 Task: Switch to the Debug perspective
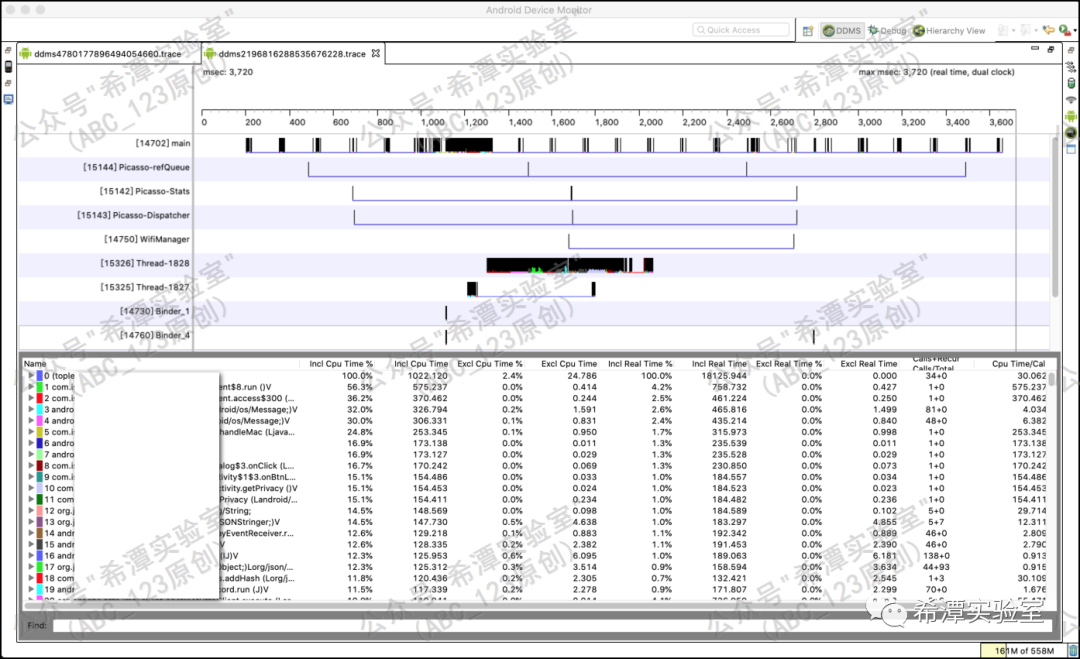(887, 31)
